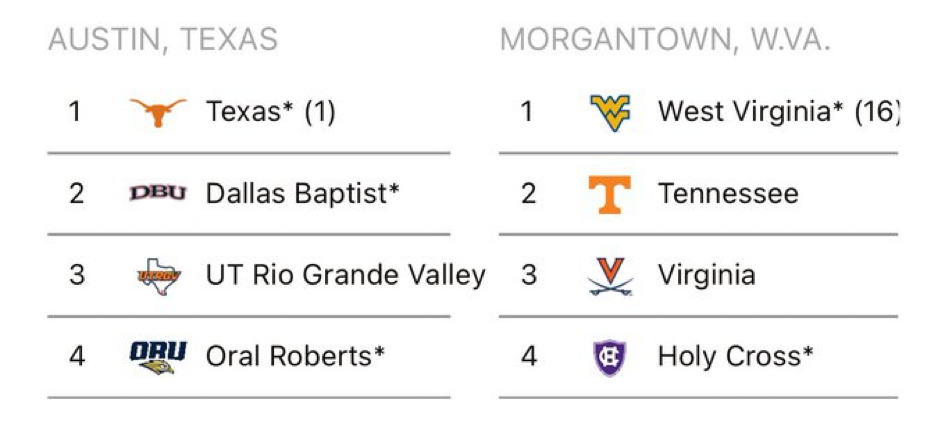
Task: Select the Virginia crossed sabres logo
Action: [x=610, y=276]
